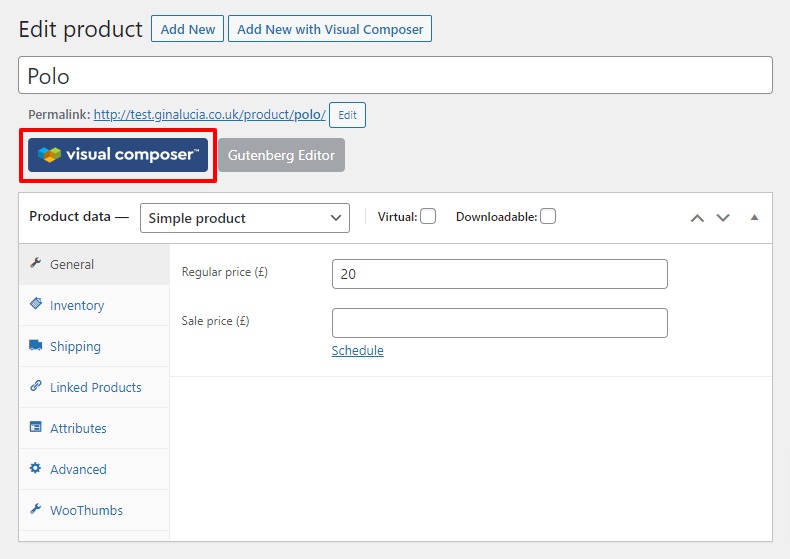
Task: Open the WooThumbs tab
Action: (94, 510)
